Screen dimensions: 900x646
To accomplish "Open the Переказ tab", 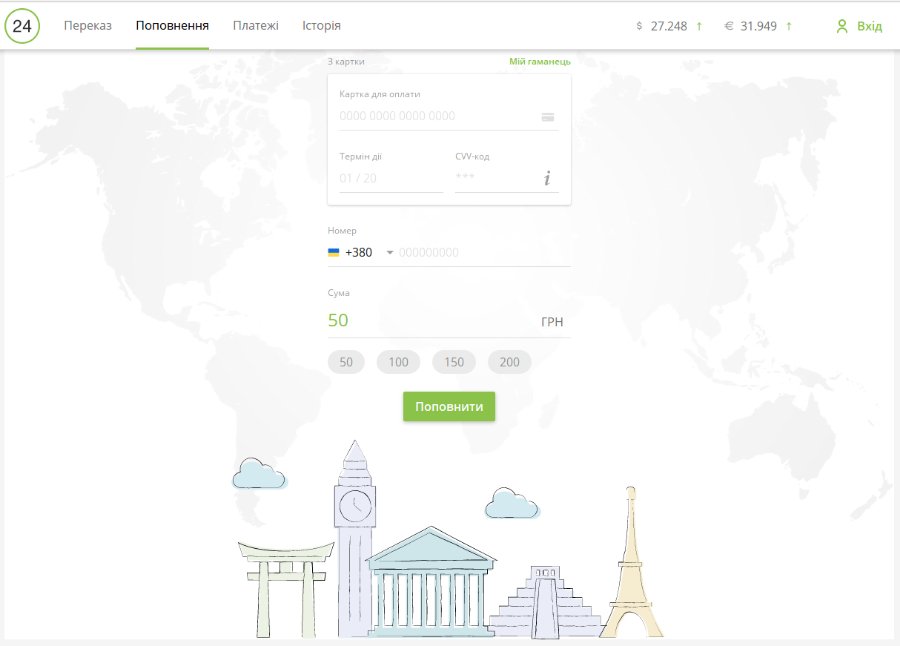I will (x=88, y=26).
